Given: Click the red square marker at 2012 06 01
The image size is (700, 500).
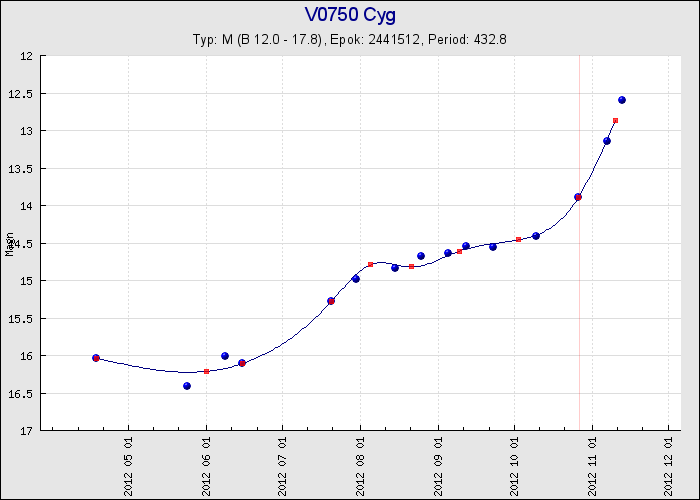Looking at the screenshot, I should coord(206,371).
